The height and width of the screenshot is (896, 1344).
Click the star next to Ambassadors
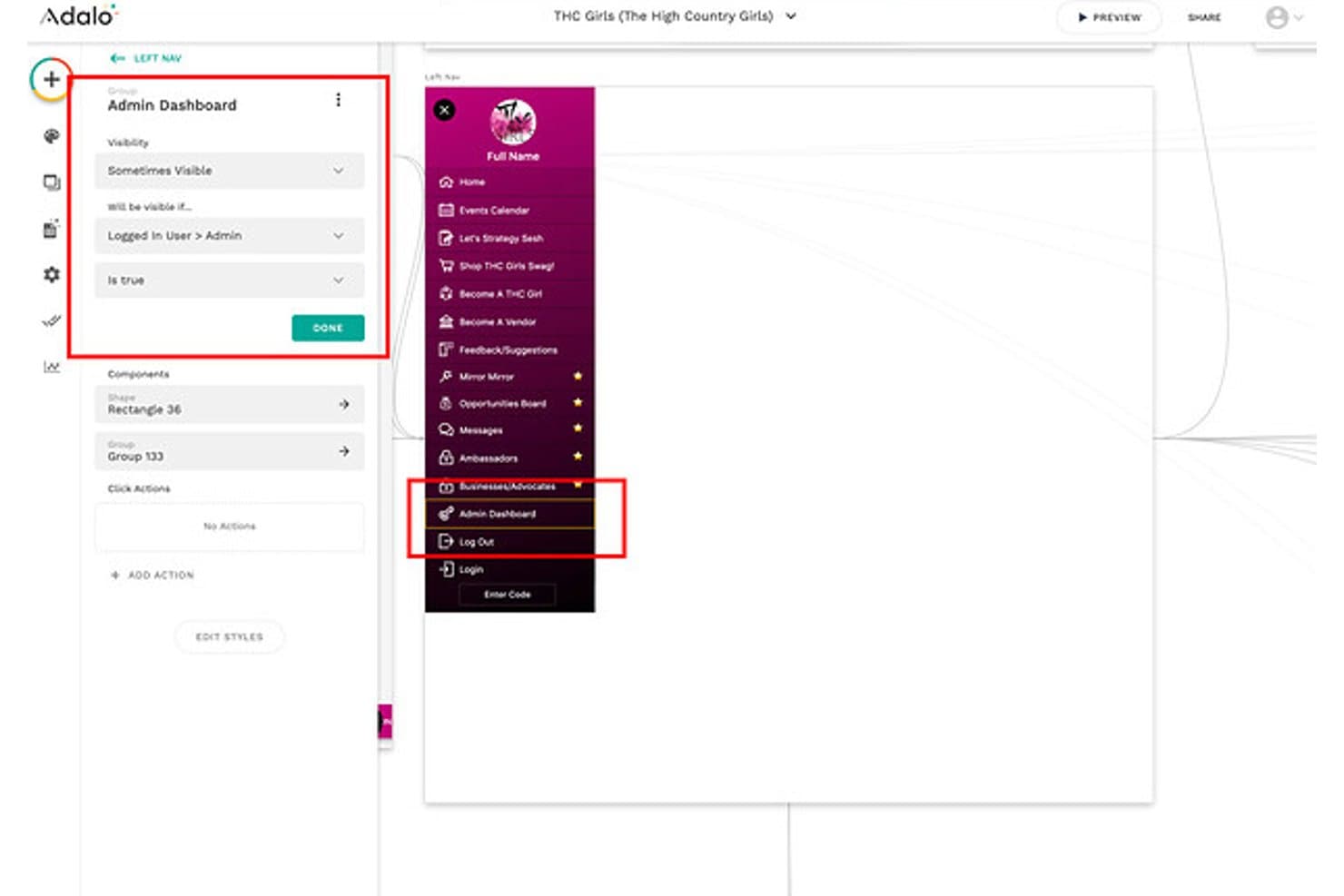578,457
